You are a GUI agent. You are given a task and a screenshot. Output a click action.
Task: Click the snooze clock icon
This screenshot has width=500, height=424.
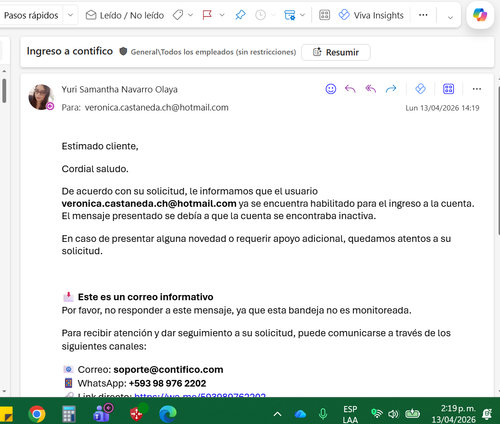260,15
